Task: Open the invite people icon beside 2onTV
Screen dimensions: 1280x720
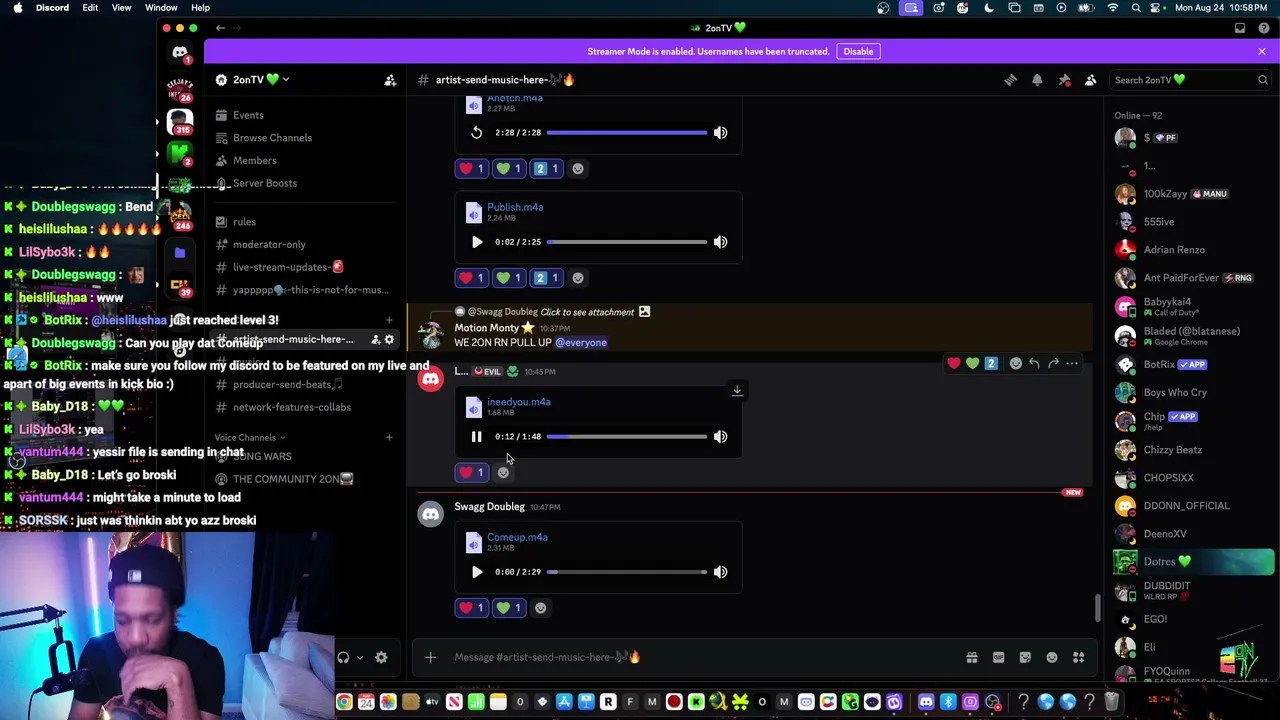Action: [x=390, y=80]
